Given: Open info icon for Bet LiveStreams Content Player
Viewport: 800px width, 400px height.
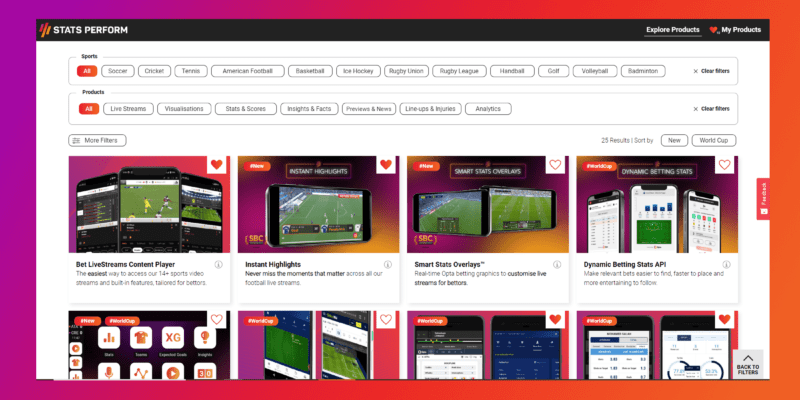Looking at the screenshot, I should [218, 264].
